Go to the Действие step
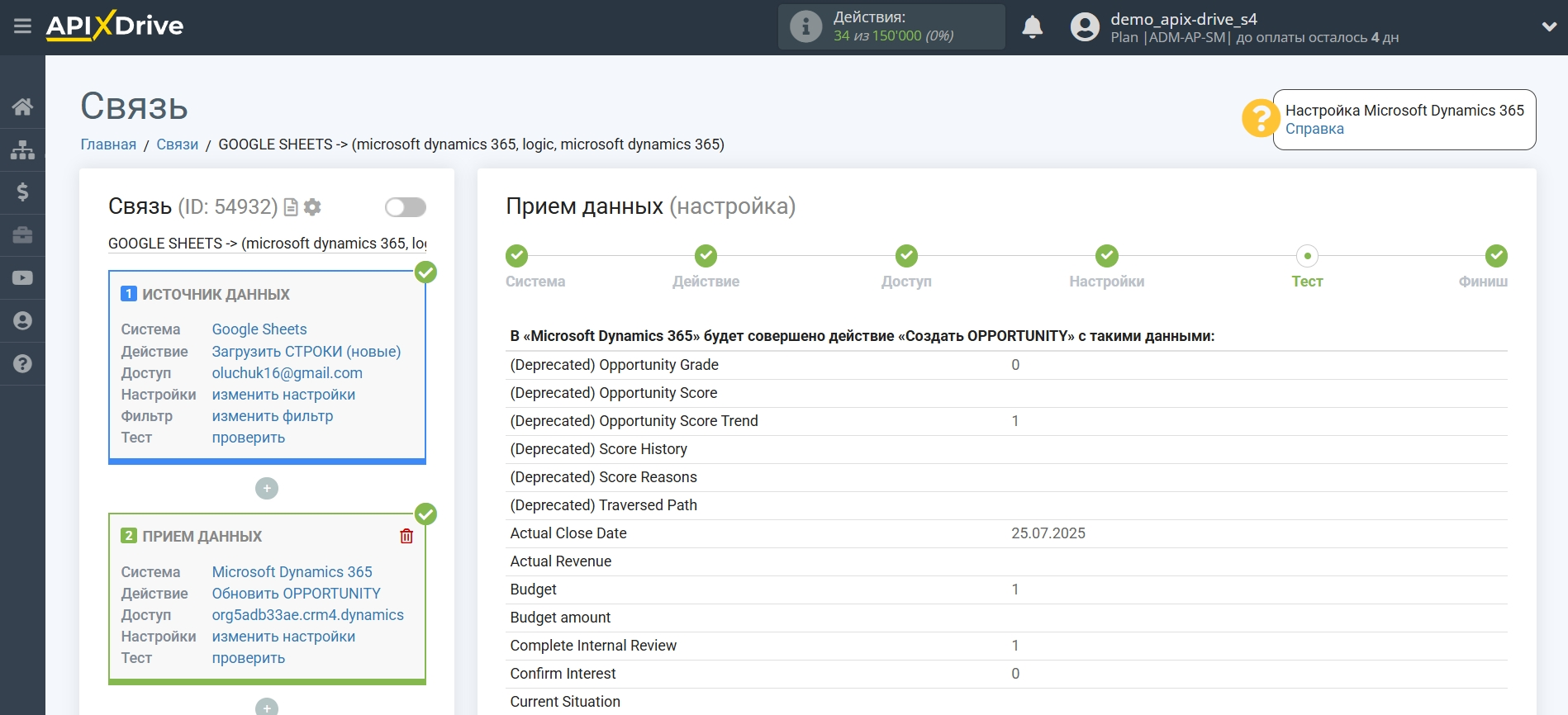The image size is (1568, 715). click(x=706, y=256)
